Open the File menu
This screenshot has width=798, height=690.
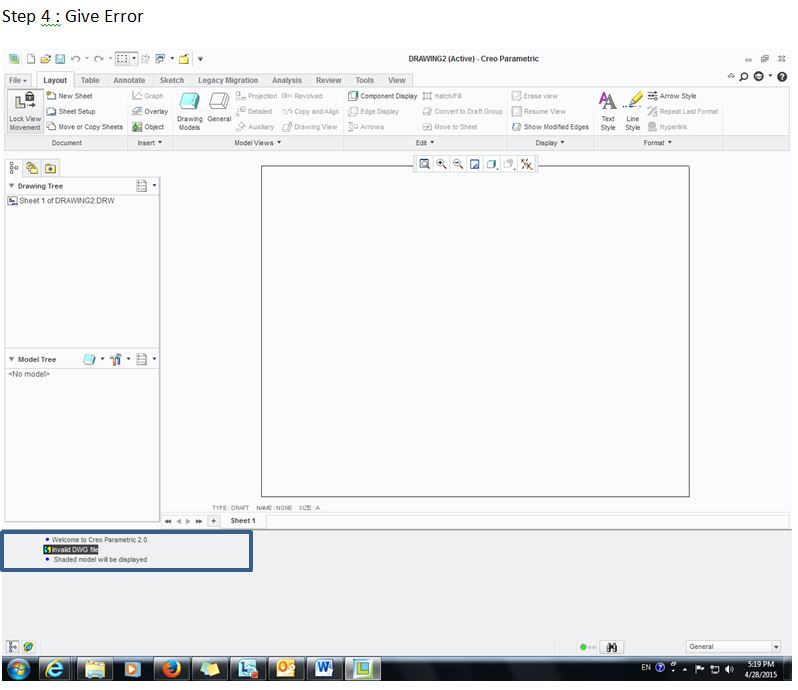(x=18, y=80)
